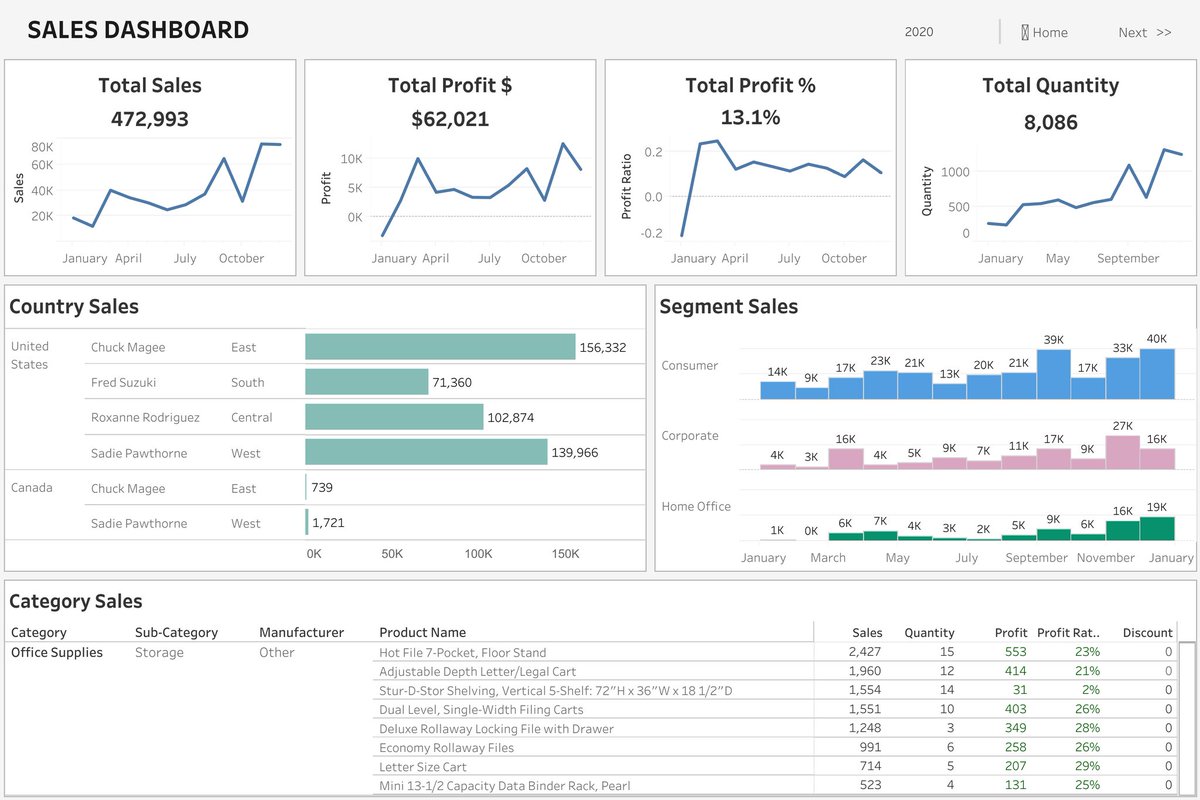Image resolution: width=1200 pixels, height=800 pixels.
Task: Click the Profit column header
Action: tap(1011, 632)
